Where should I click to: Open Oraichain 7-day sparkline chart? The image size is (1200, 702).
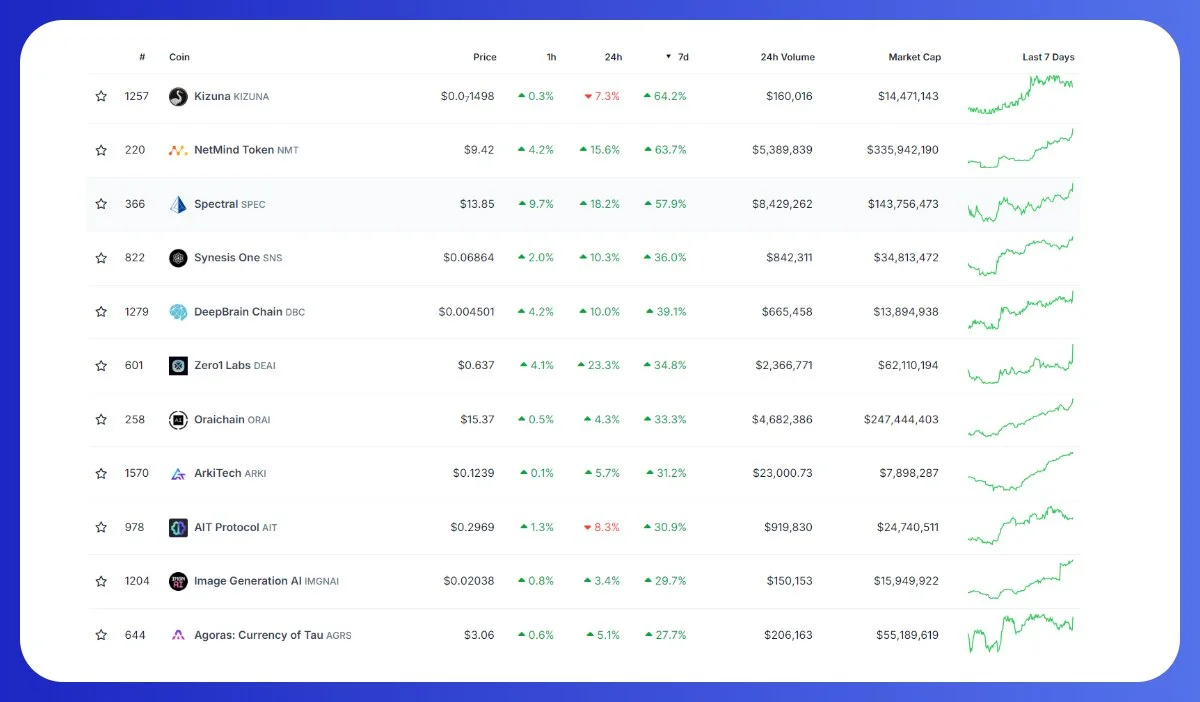pos(1020,418)
